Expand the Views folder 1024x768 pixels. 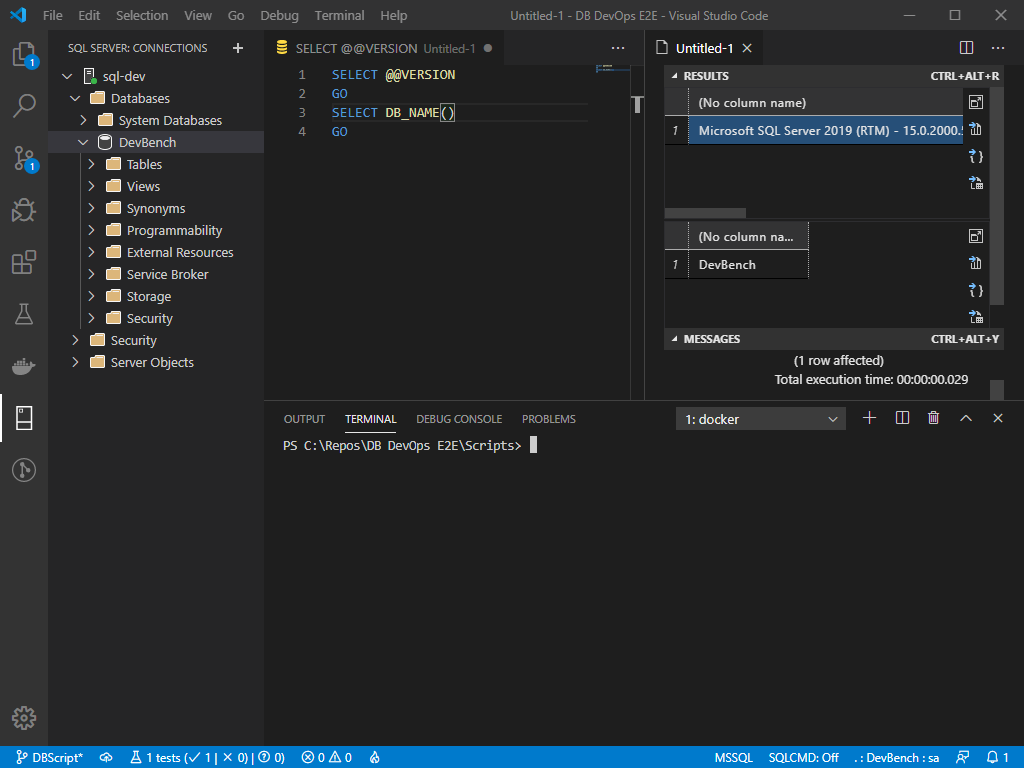(x=91, y=186)
